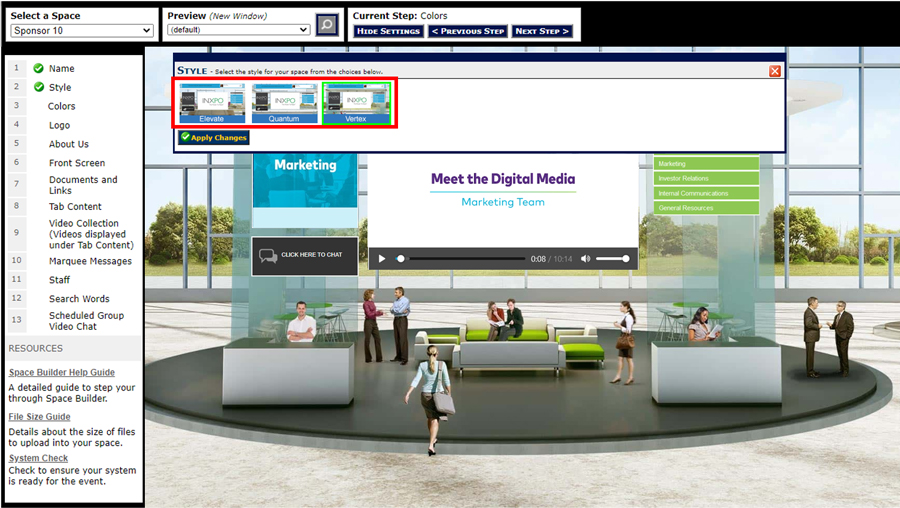900x508 pixels.
Task: Go to the Colors step
Action: click(61, 106)
